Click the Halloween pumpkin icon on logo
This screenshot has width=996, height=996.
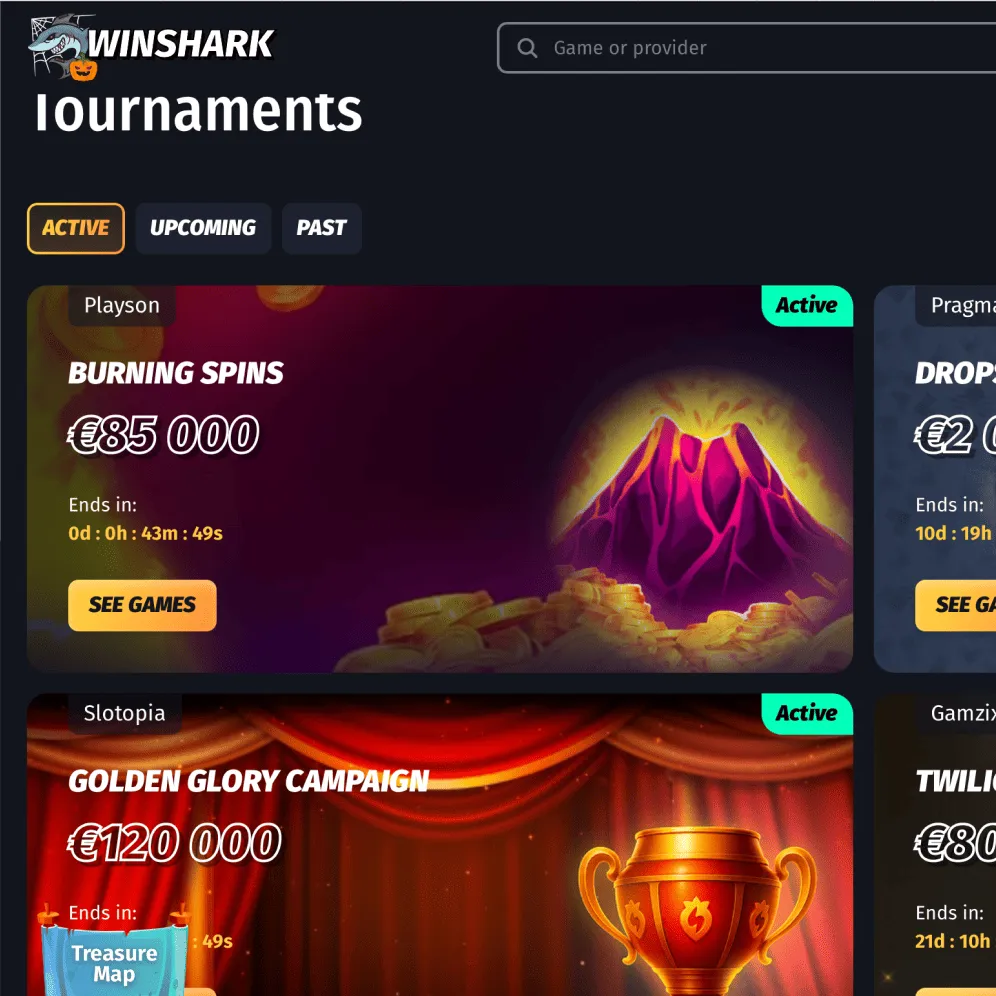[83, 69]
